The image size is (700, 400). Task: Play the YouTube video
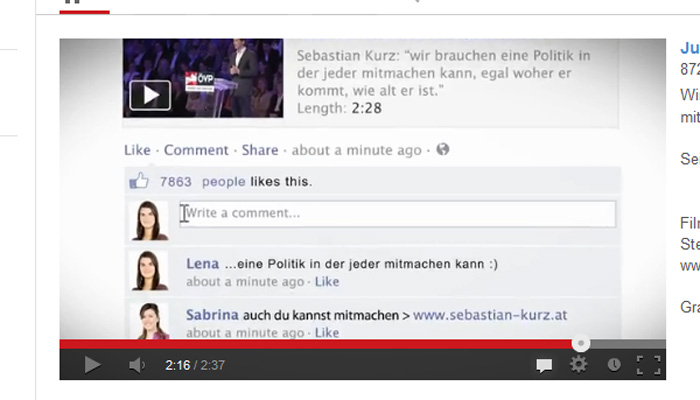click(x=92, y=365)
